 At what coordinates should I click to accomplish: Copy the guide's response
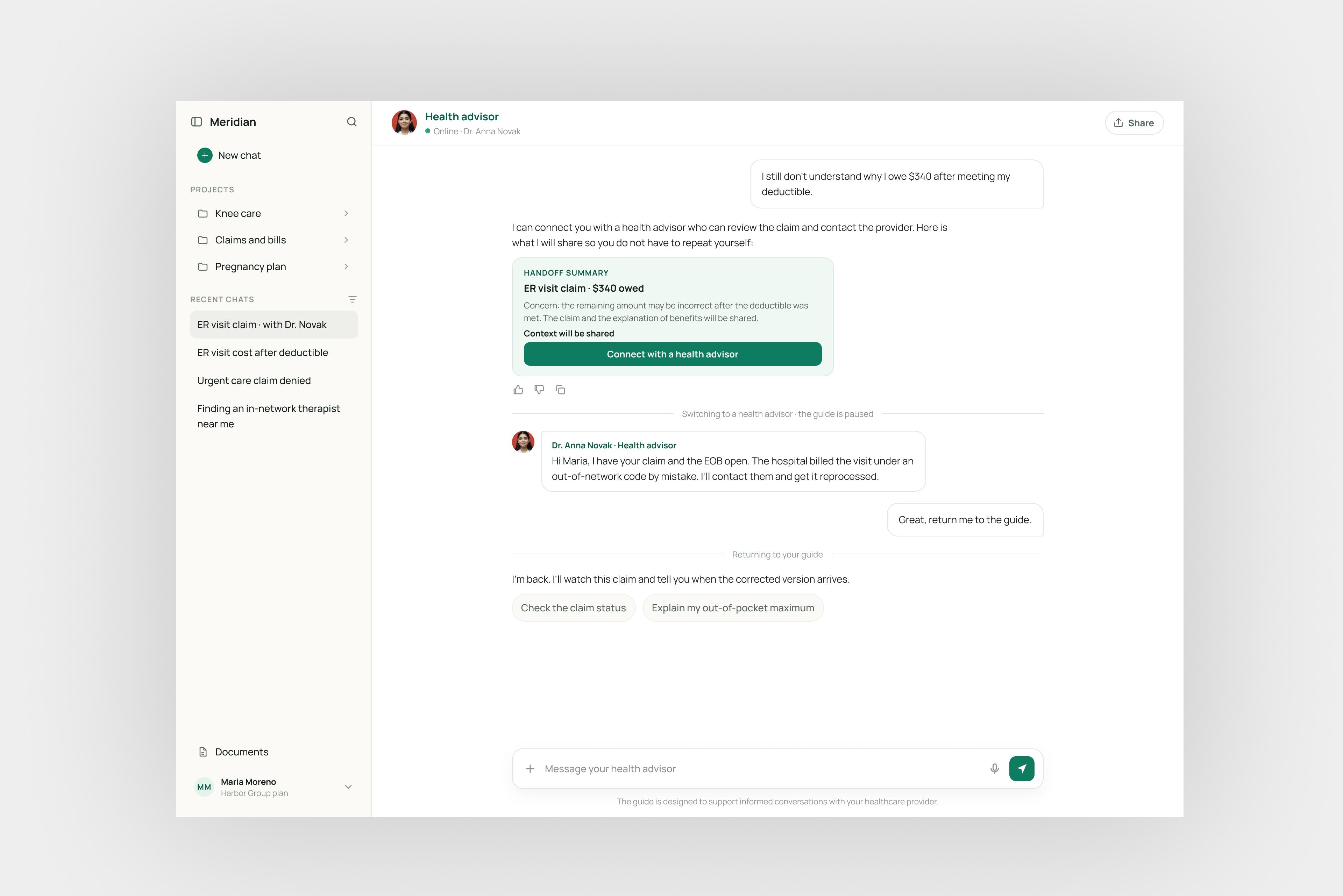point(561,390)
